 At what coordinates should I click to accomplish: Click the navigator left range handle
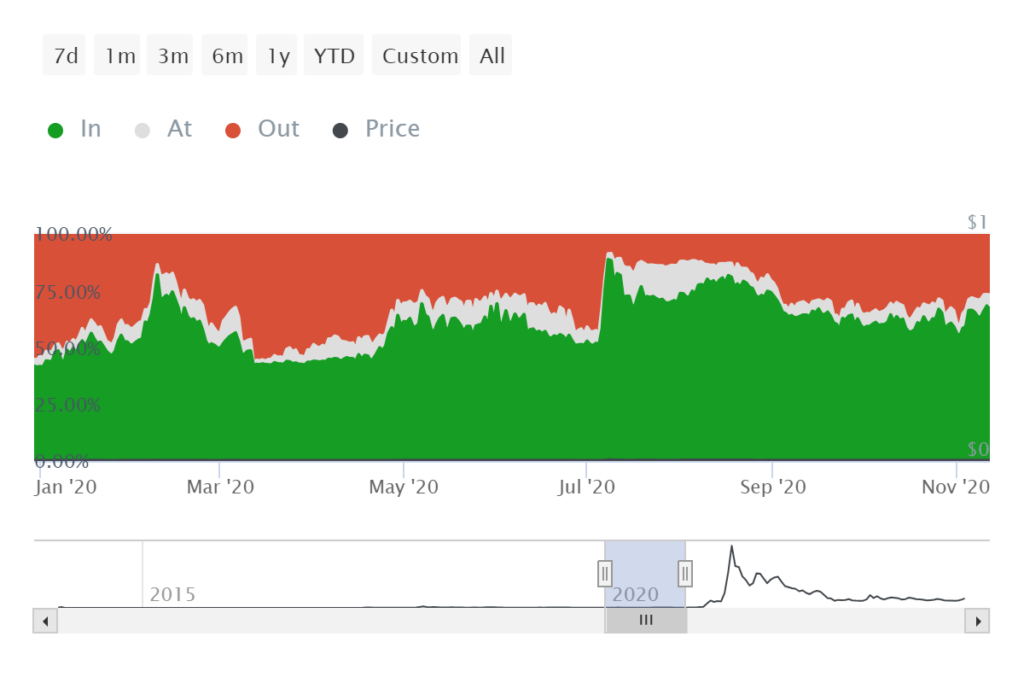point(605,574)
